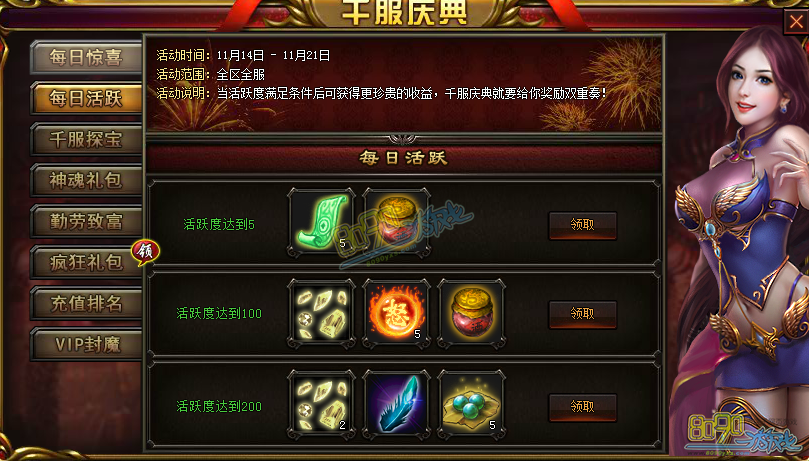Screen dimensions: 809x461
Task: Click the red jar in the 100 activity row
Action: (472, 313)
